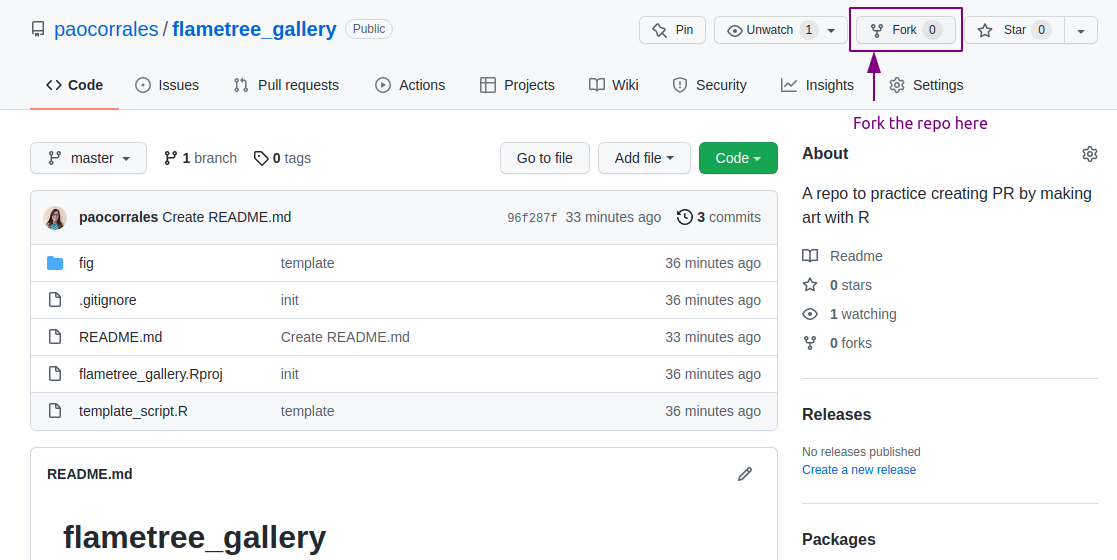Open the Packages heading link
Screen dimensions: 1117x560
[838, 539]
